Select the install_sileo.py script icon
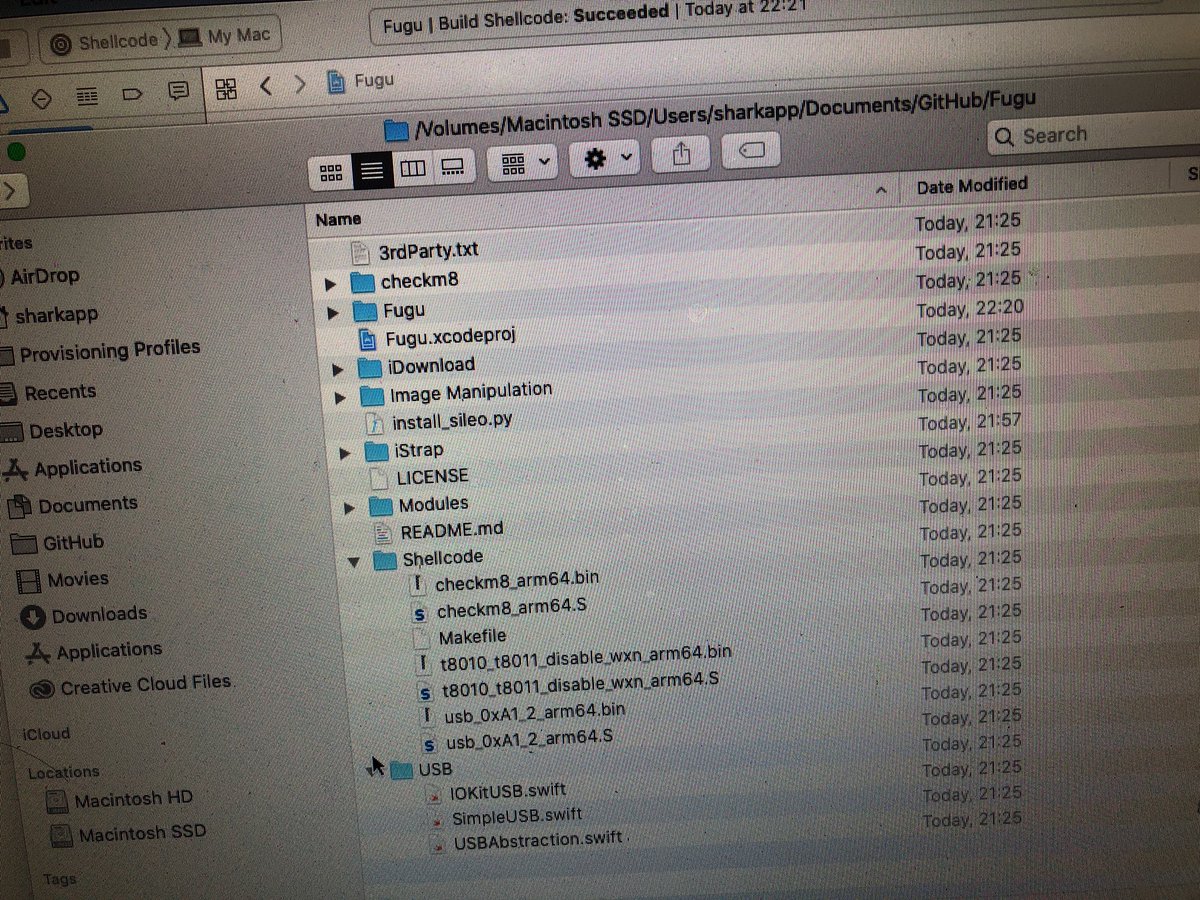 tap(376, 423)
